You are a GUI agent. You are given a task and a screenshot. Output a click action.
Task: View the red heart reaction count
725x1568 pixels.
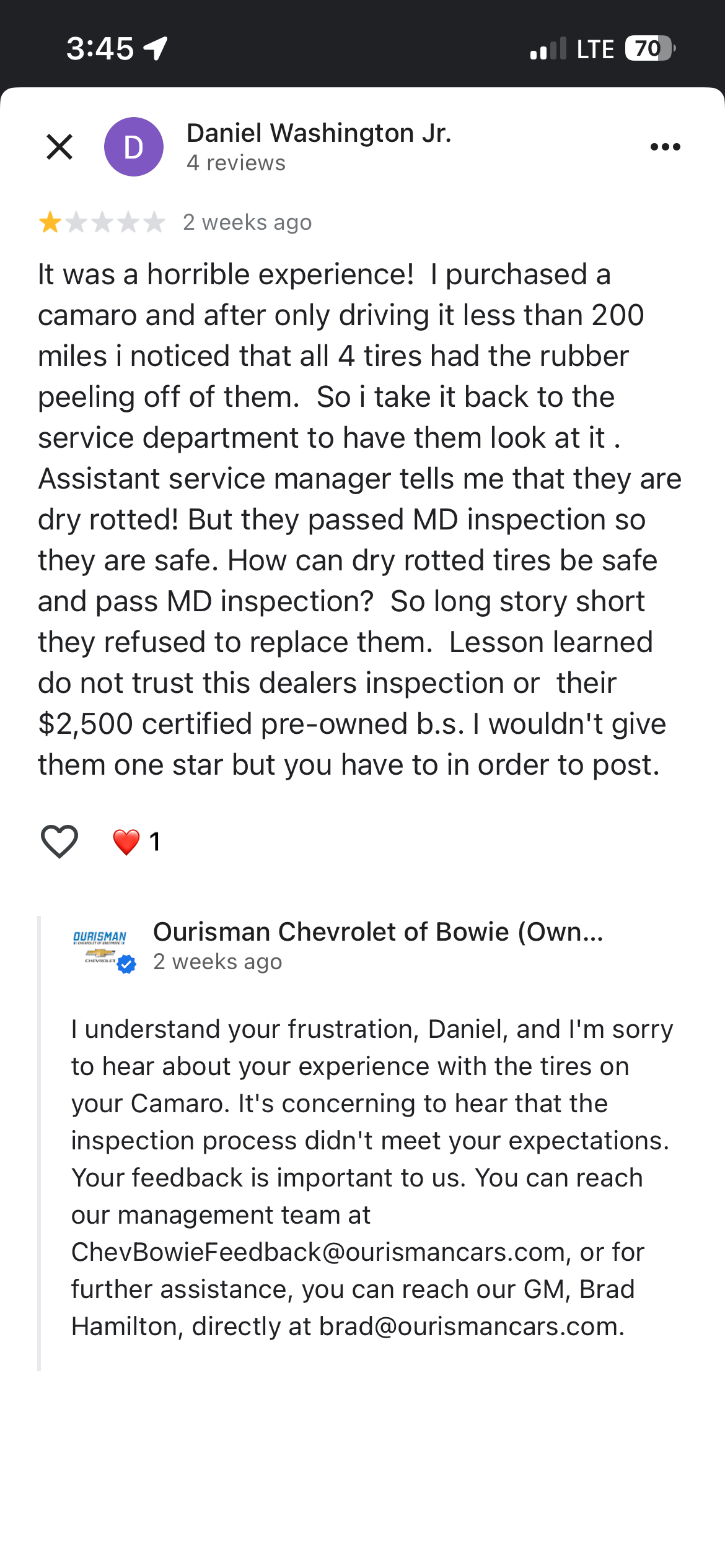[x=136, y=842]
